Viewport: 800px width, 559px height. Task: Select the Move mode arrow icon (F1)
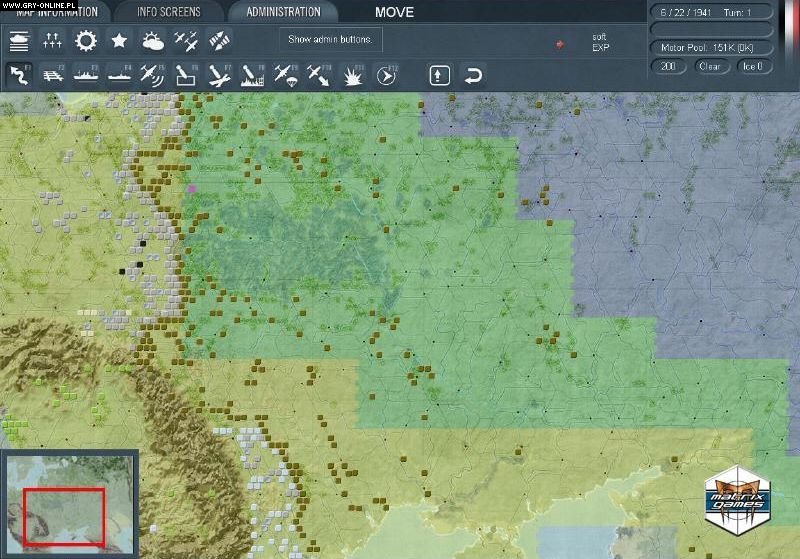tap(20, 75)
